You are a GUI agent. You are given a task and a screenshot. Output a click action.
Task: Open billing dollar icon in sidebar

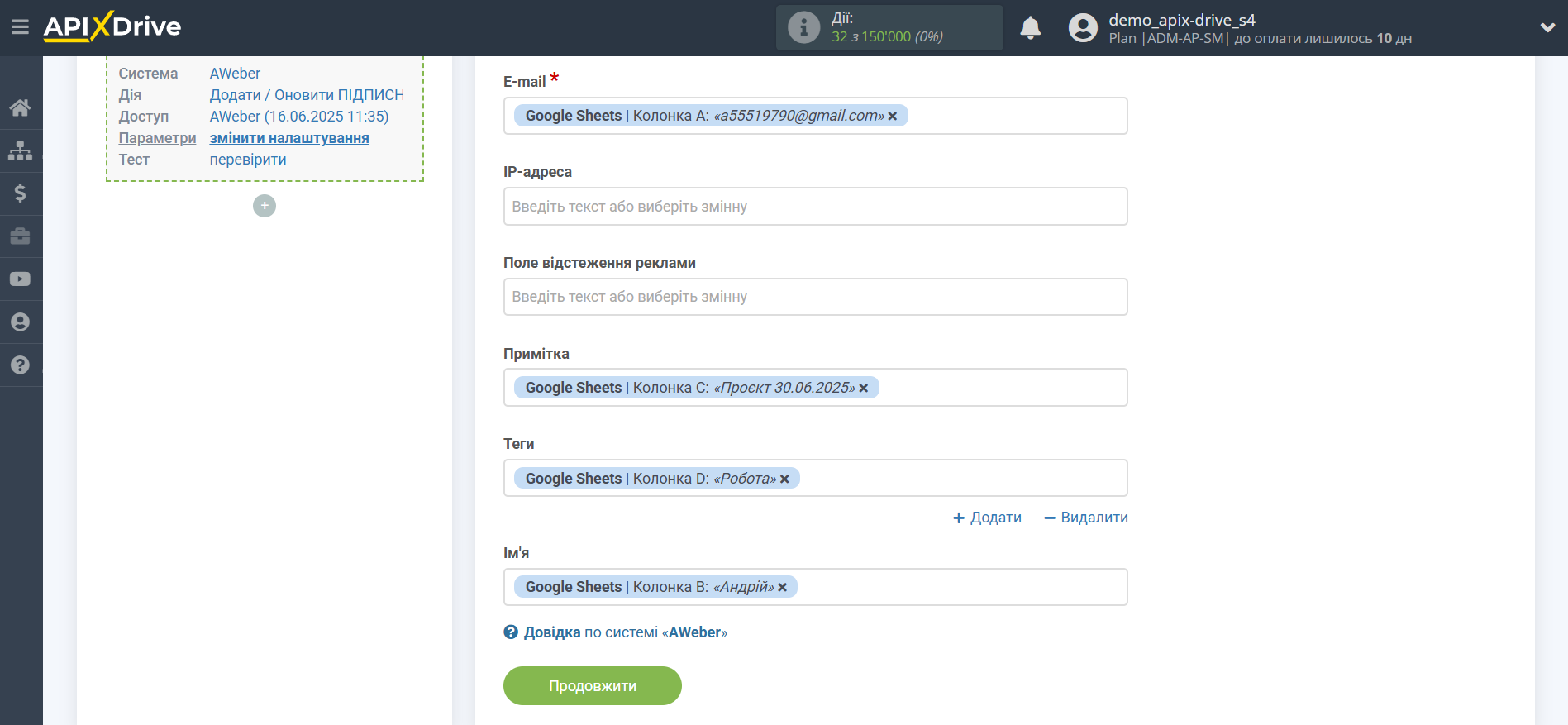pyautogui.click(x=21, y=193)
